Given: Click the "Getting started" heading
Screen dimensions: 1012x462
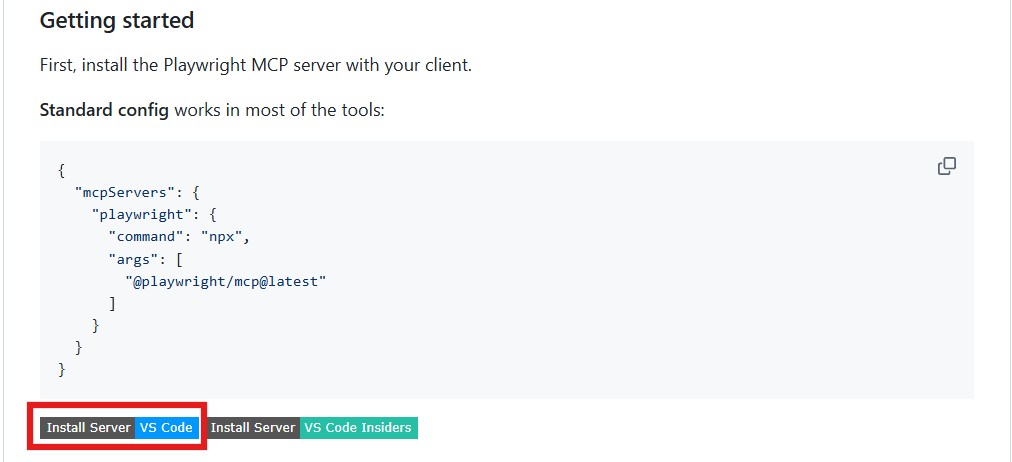Looking at the screenshot, I should click(116, 20).
